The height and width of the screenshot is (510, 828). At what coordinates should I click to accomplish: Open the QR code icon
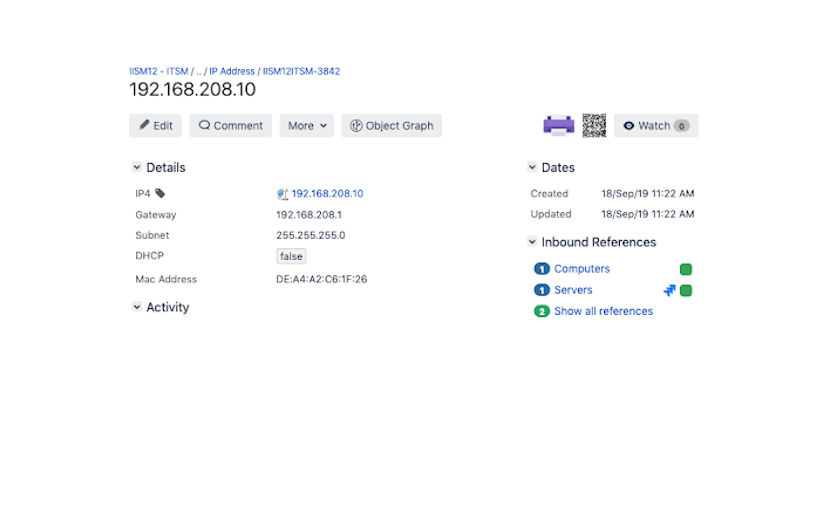tap(594, 126)
